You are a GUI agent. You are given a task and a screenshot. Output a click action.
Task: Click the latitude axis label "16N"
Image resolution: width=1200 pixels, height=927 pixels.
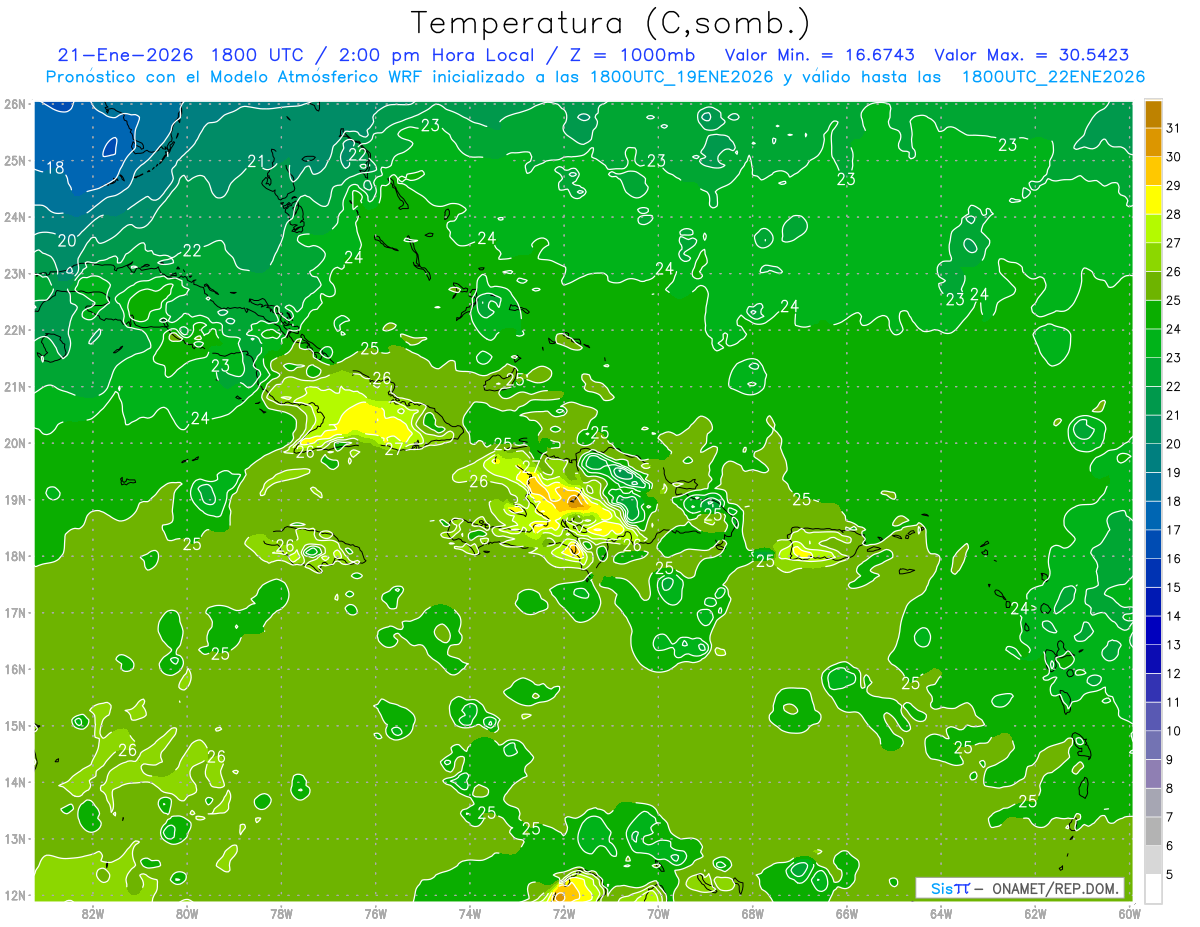point(14,669)
